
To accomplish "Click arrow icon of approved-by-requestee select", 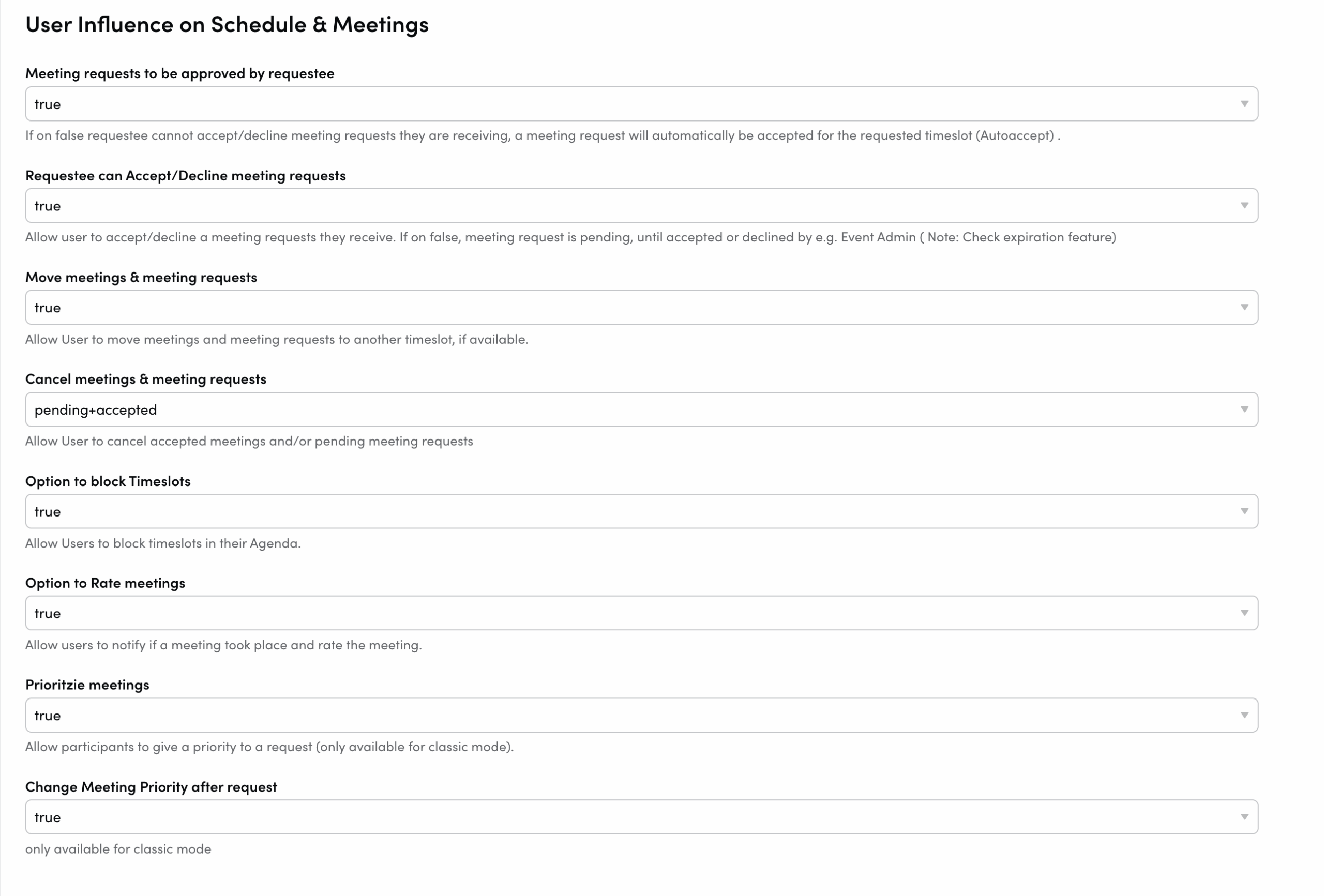I will tap(1244, 104).
